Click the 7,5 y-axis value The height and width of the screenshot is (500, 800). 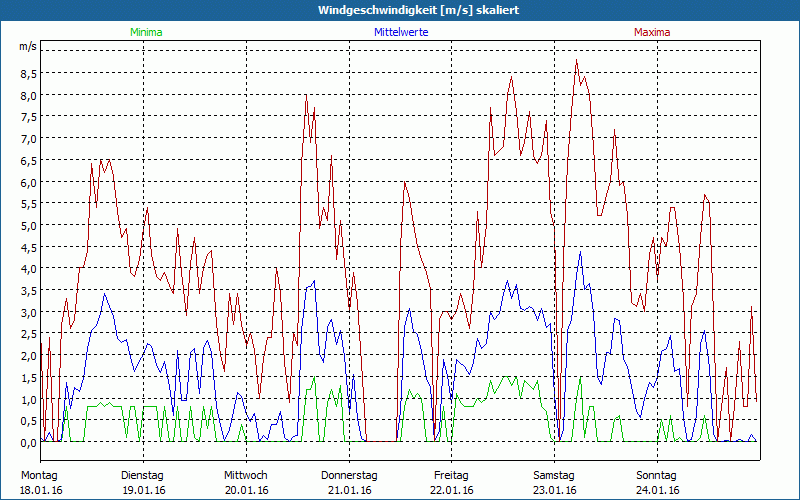[x=29, y=117]
